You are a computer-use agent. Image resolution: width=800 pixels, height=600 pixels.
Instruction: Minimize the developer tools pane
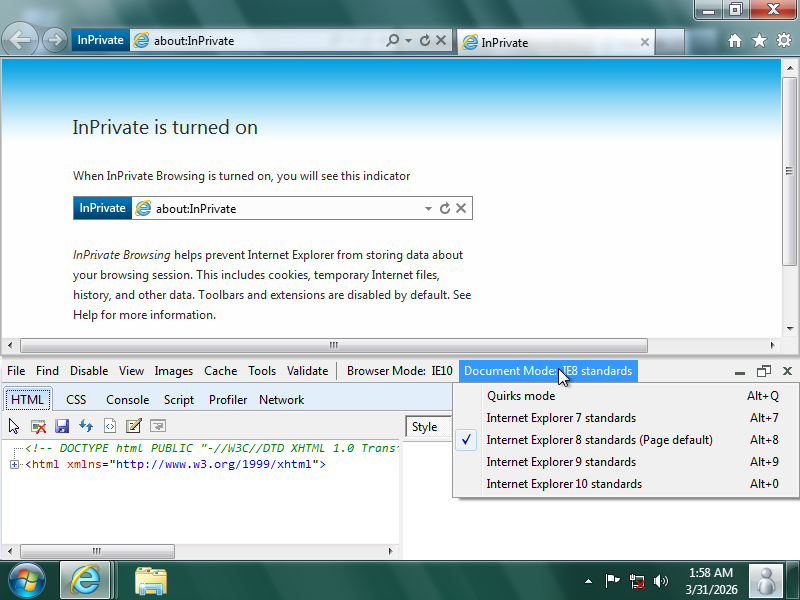tap(740, 371)
